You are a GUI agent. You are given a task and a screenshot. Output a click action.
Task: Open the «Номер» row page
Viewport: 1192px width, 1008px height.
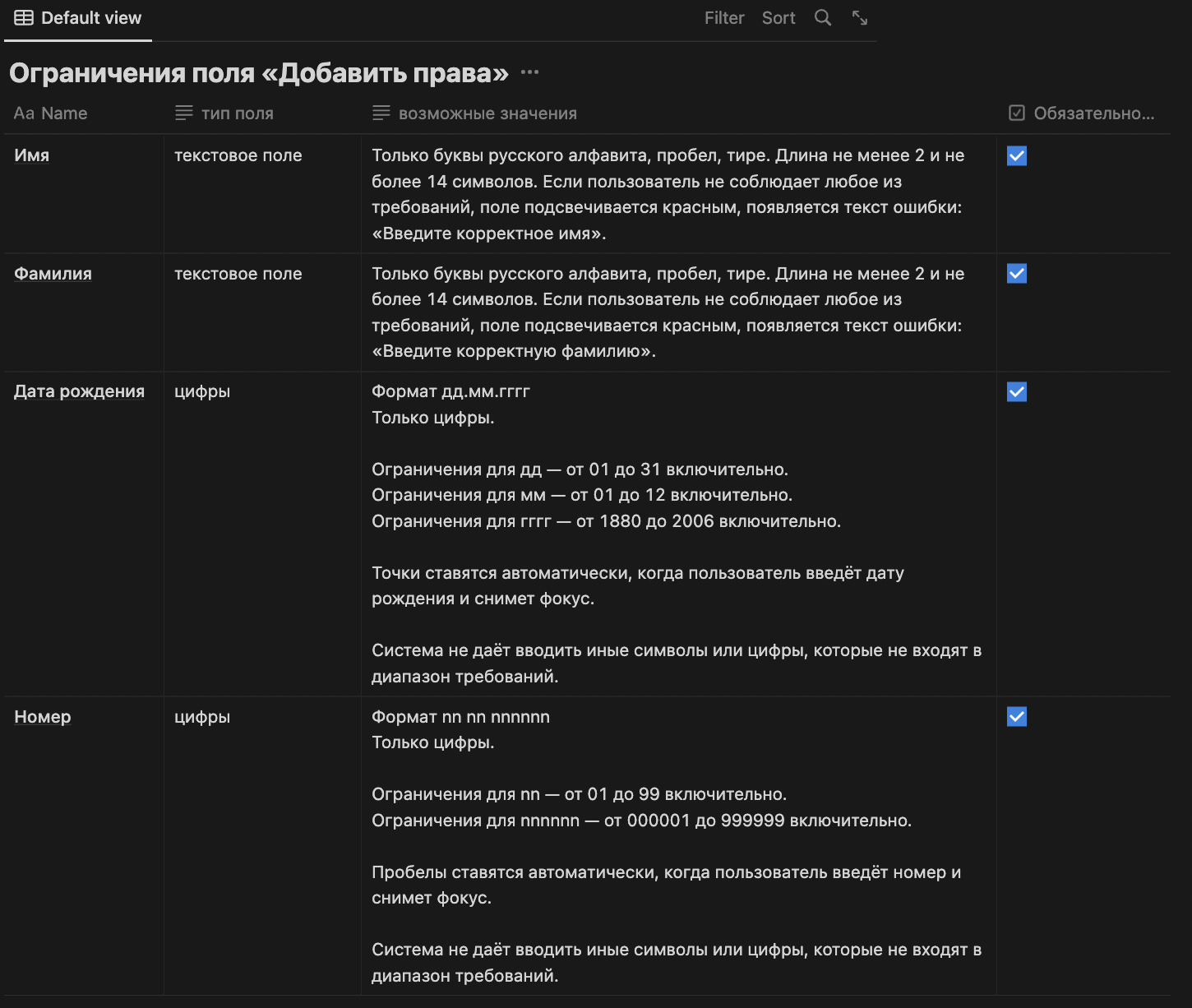pyautogui.click(x=42, y=716)
